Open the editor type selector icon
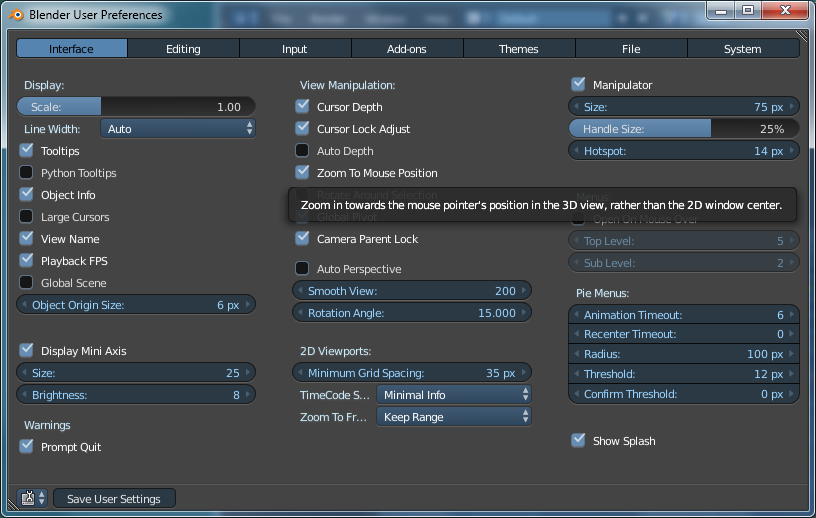This screenshot has width=816, height=518. [33, 498]
